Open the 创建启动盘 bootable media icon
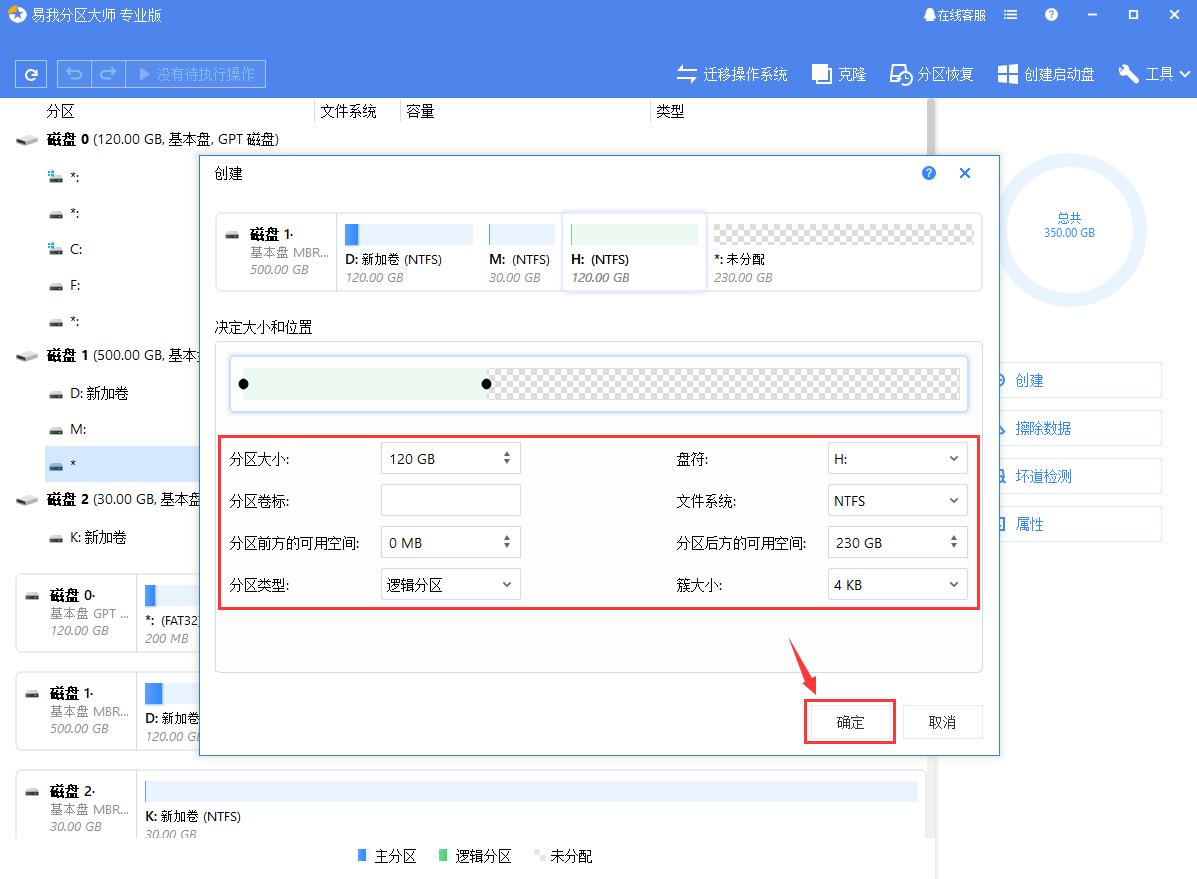The image size is (1197, 879). tap(1007, 73)
